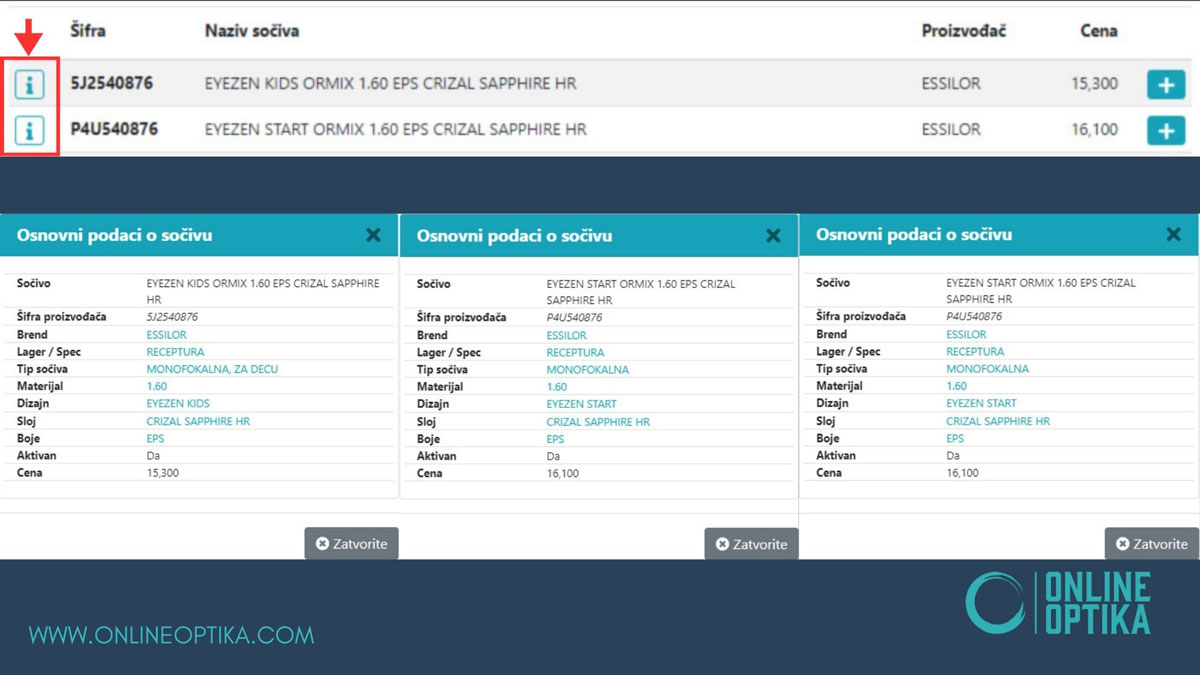
Task: Click the Naziv sočiva column header
Action: [251, 31]
